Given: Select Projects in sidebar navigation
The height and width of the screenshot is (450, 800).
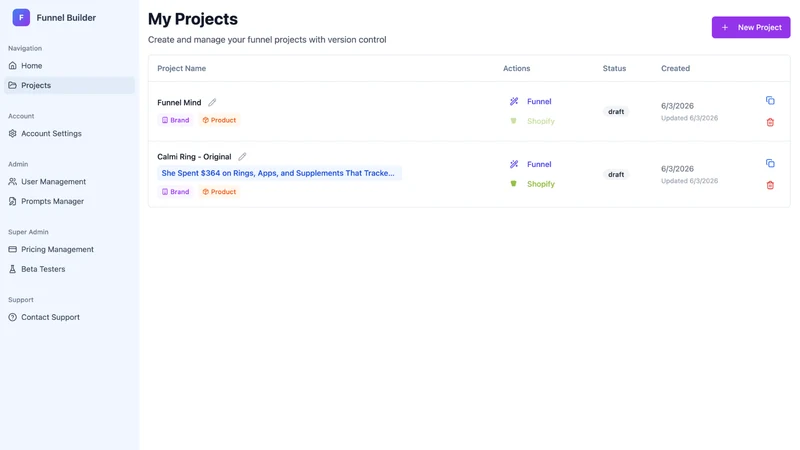Looking at the screenshot, I should coord(69,85).
